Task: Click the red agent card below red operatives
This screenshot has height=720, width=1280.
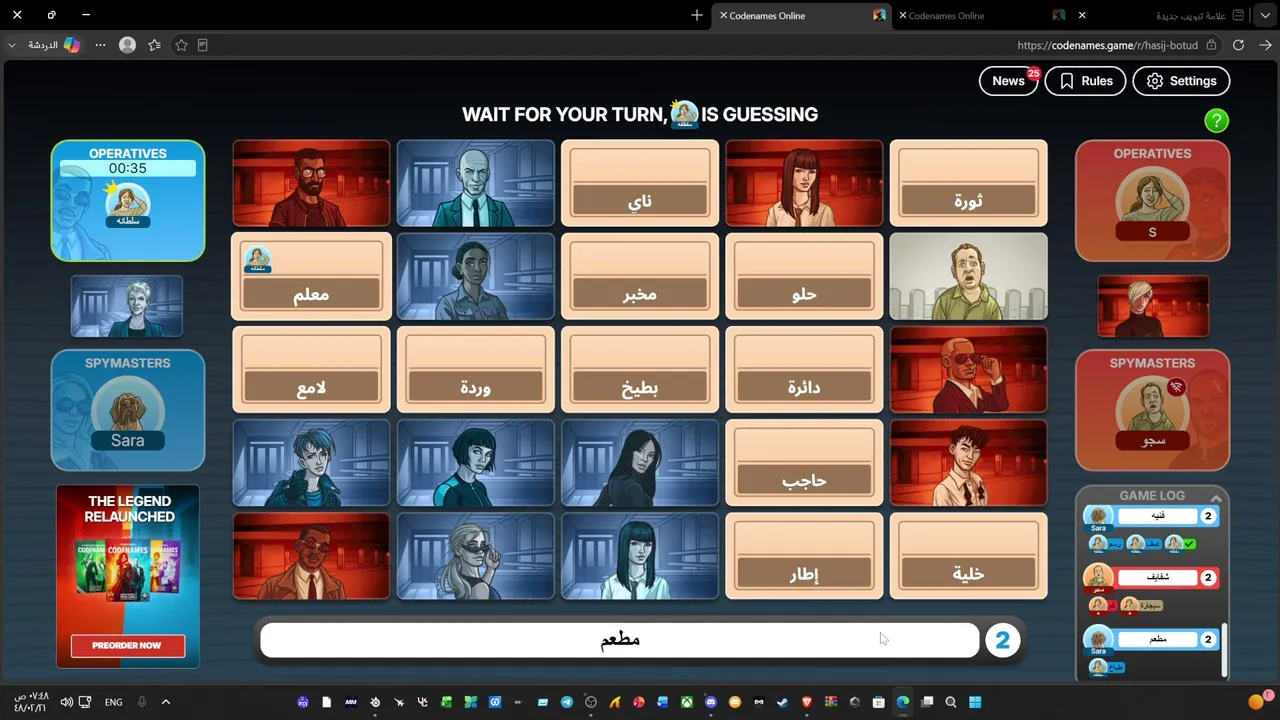Action: [x=1152, y=307]
